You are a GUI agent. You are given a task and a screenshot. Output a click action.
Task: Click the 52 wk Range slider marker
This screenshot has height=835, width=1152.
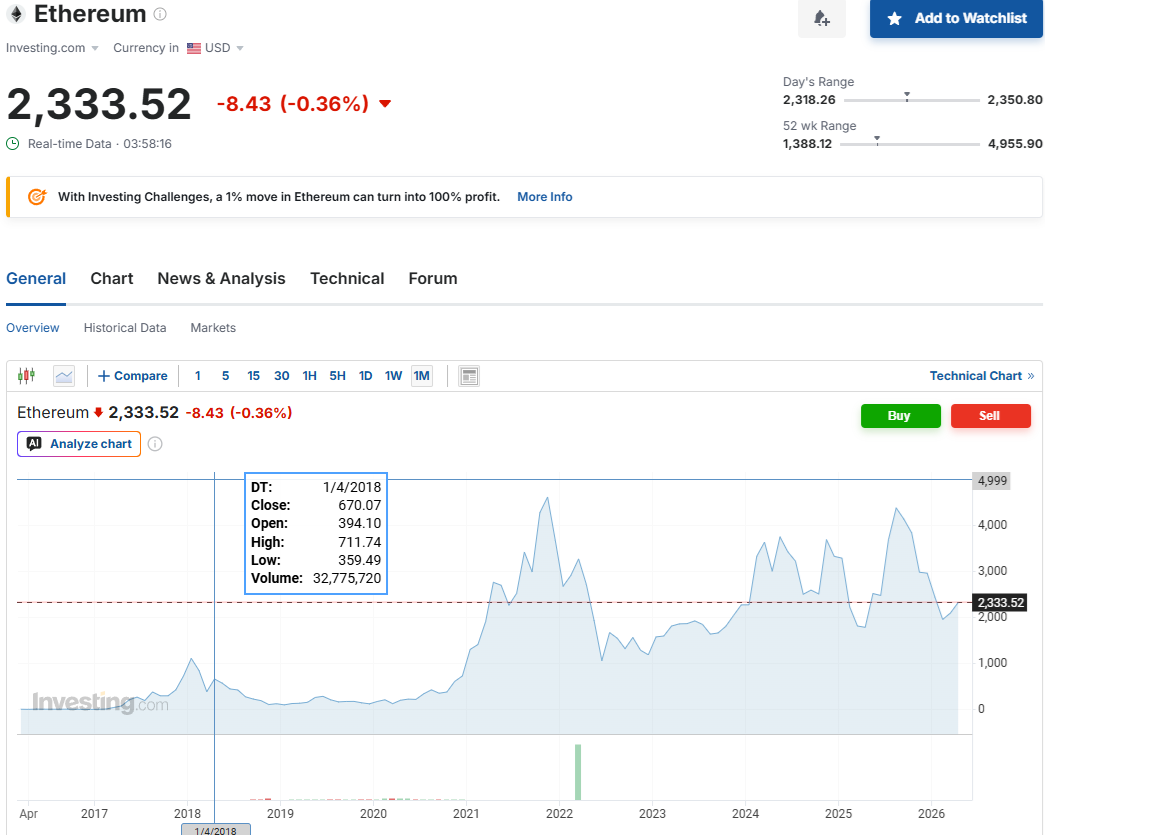(877, 139)
